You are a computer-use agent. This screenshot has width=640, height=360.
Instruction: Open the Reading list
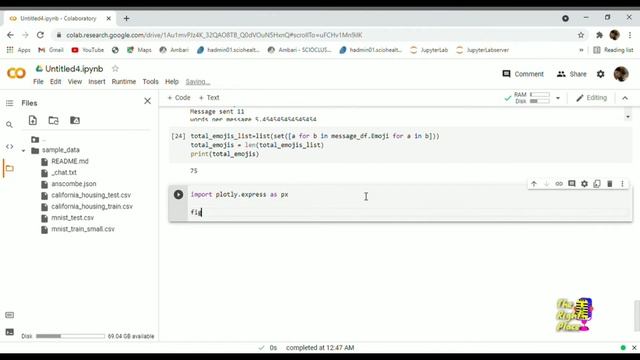[613, 50]
